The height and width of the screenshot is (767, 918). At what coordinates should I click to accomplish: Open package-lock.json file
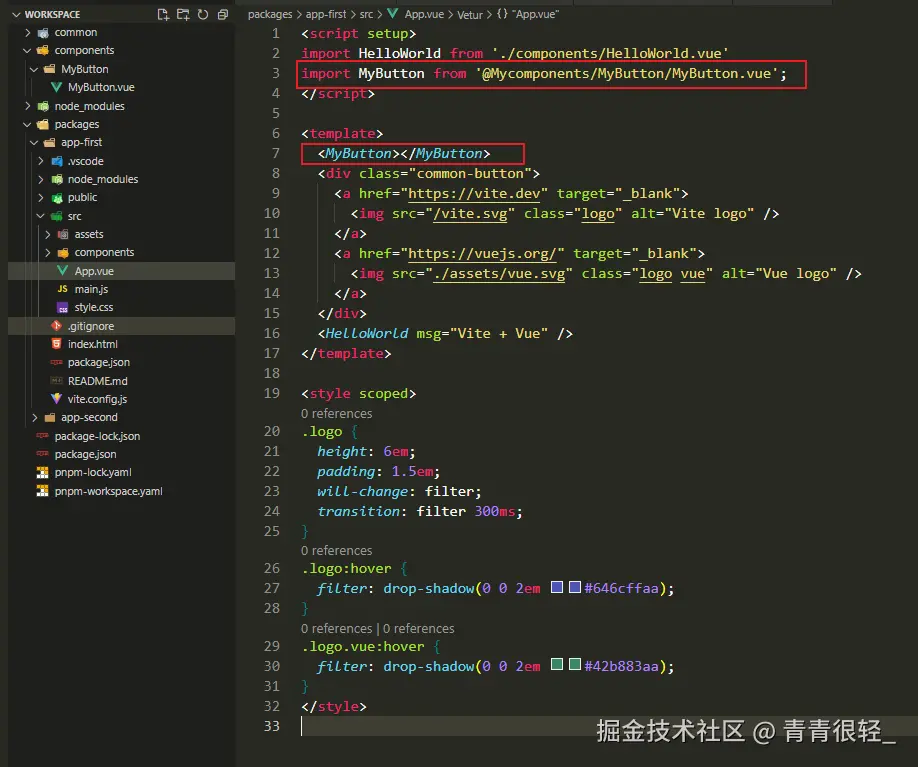coord(97,436)
